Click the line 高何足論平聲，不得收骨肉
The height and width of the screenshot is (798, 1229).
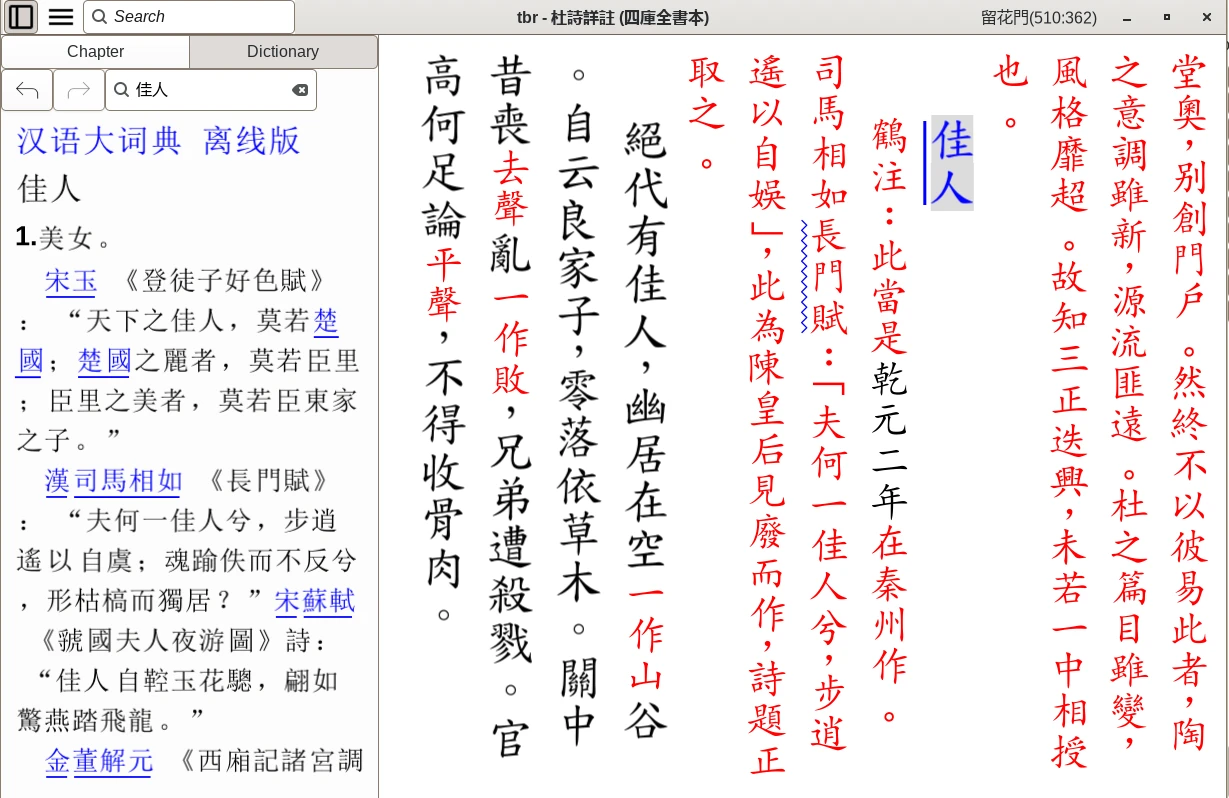coord(445,339)
